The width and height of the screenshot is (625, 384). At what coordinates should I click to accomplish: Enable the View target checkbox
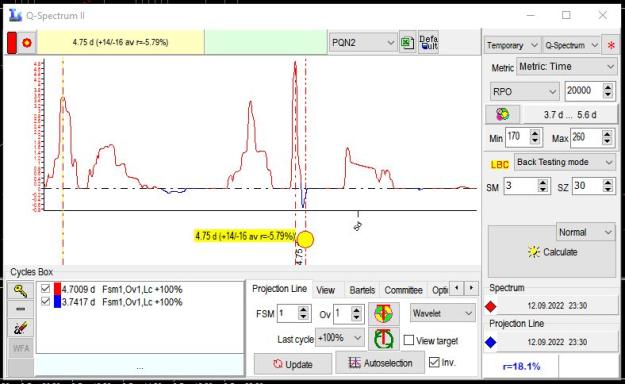pos(409,340)
